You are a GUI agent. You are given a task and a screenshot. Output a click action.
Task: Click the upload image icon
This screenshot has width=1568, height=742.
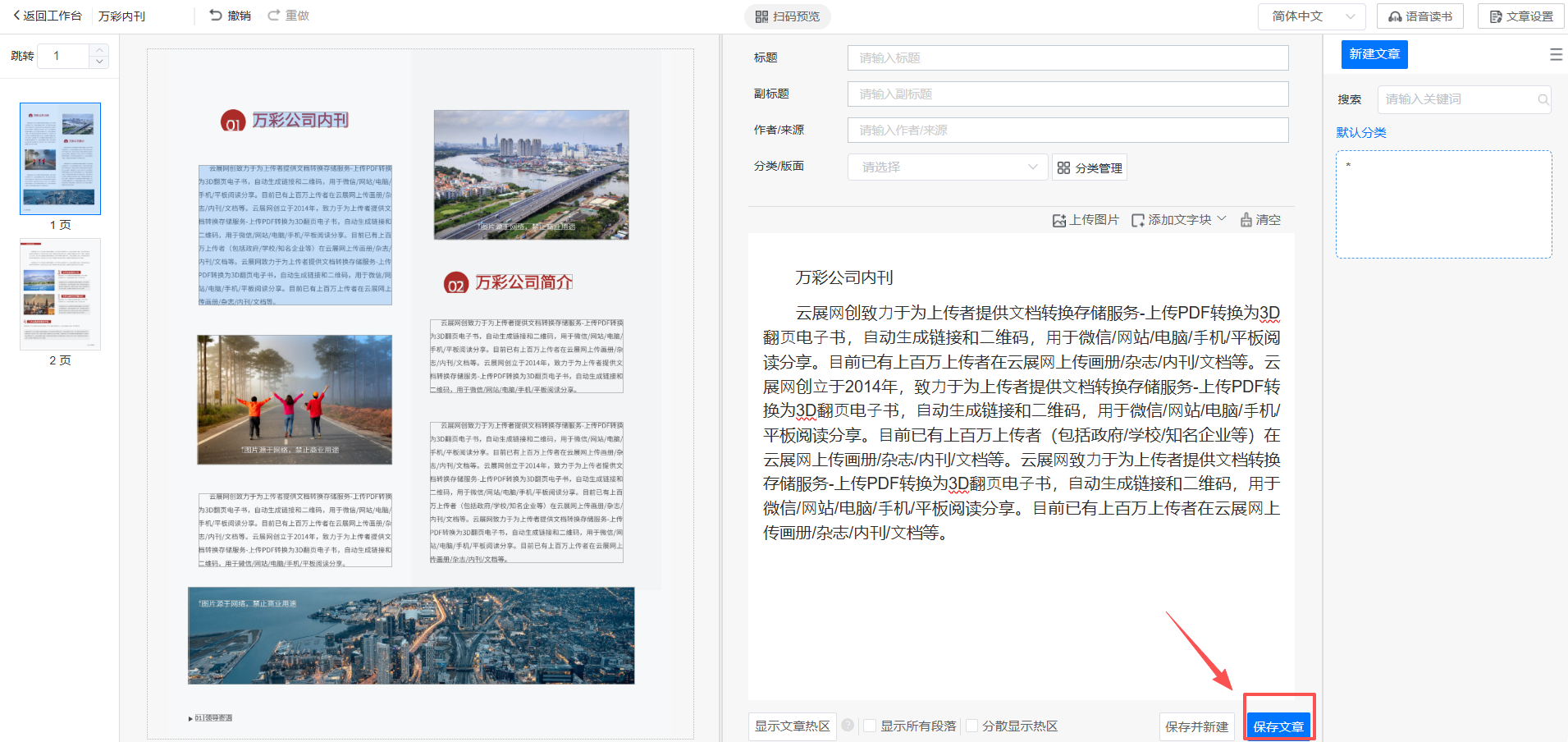[1059, 220]
